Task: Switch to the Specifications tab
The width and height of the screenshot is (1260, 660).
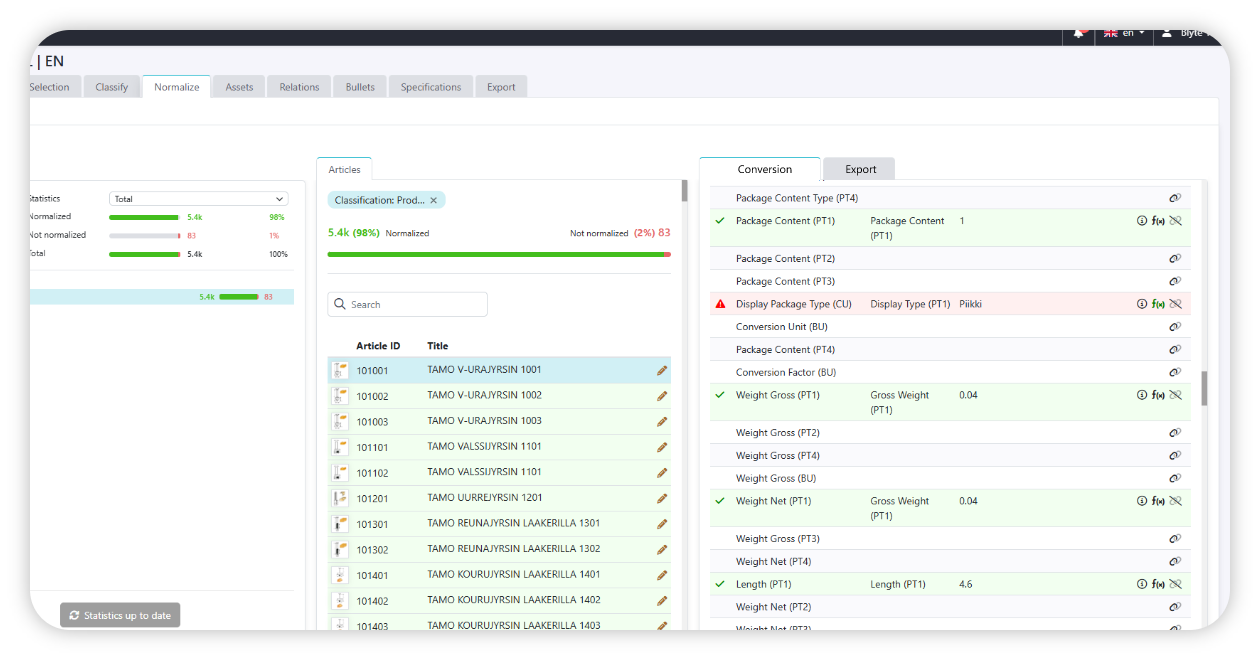Action: click(430, 87)
